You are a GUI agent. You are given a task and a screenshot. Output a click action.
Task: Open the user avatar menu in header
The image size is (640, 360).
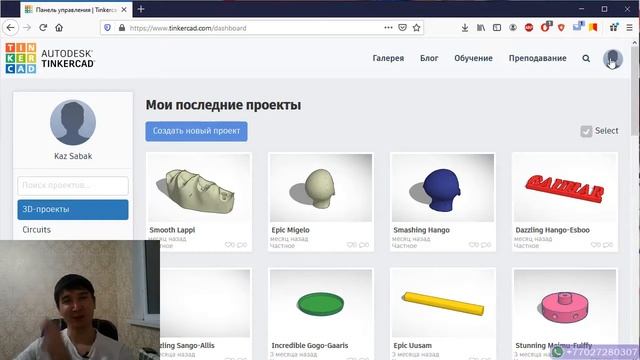[x=613, y=59]
